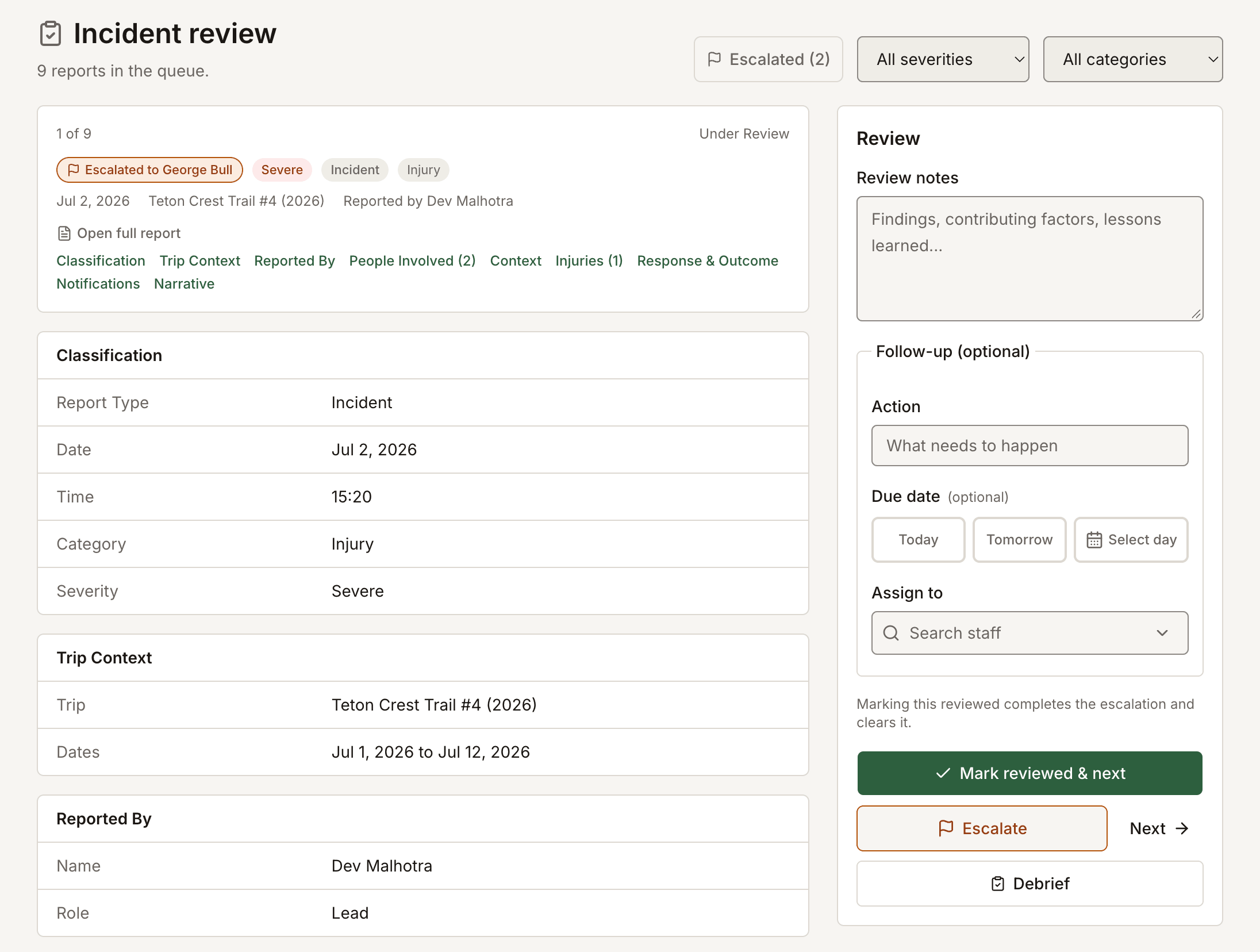Click the Escalate button

click(982, 828)
